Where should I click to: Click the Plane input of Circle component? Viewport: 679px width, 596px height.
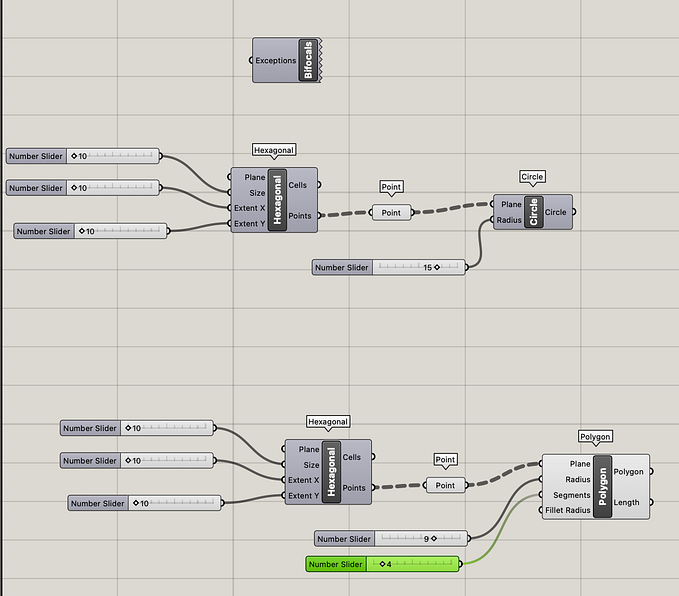pos(511,204)
